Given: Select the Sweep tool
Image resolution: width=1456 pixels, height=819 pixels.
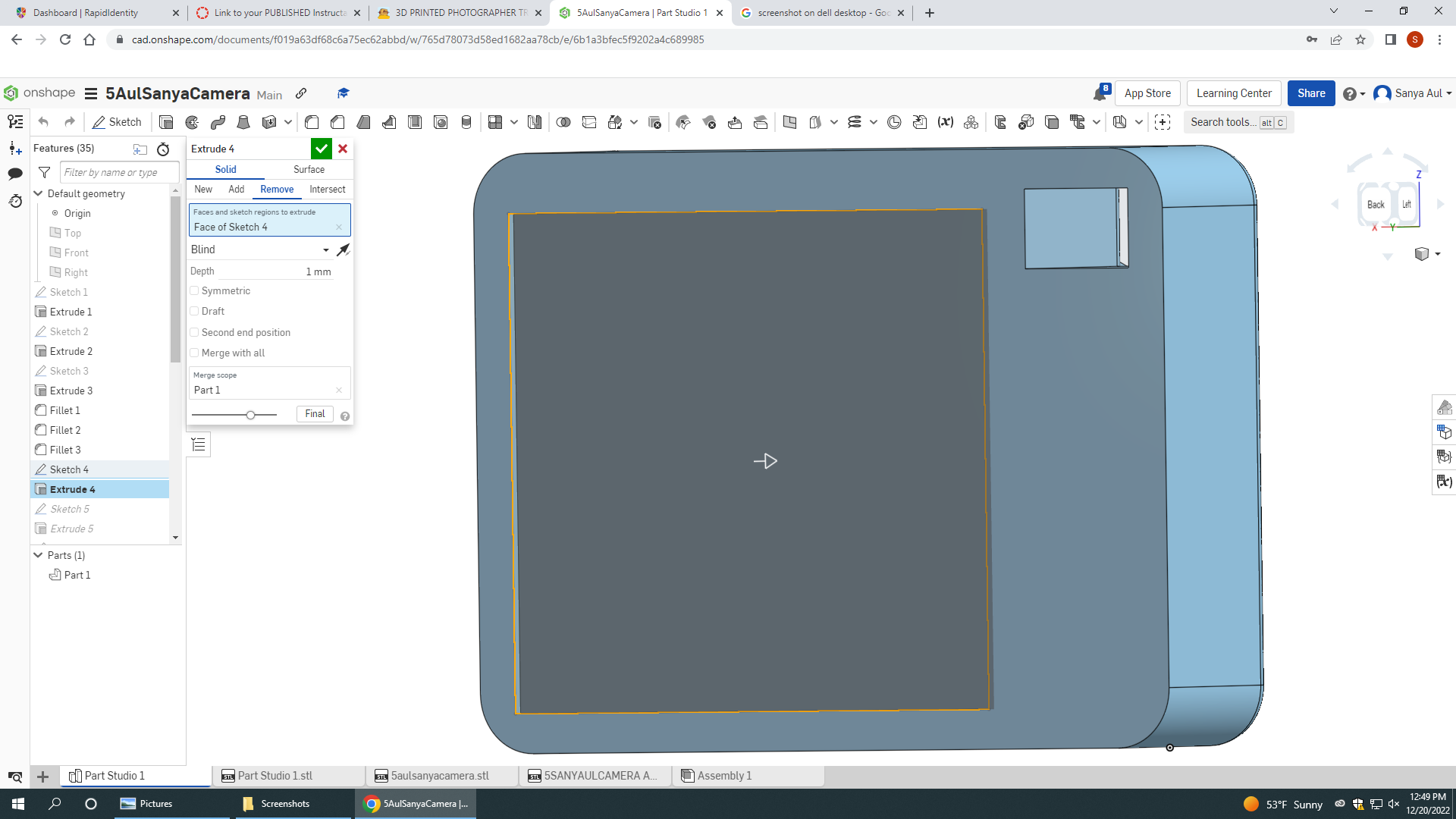Looking at the screenshot, I should tap(218, 122).
